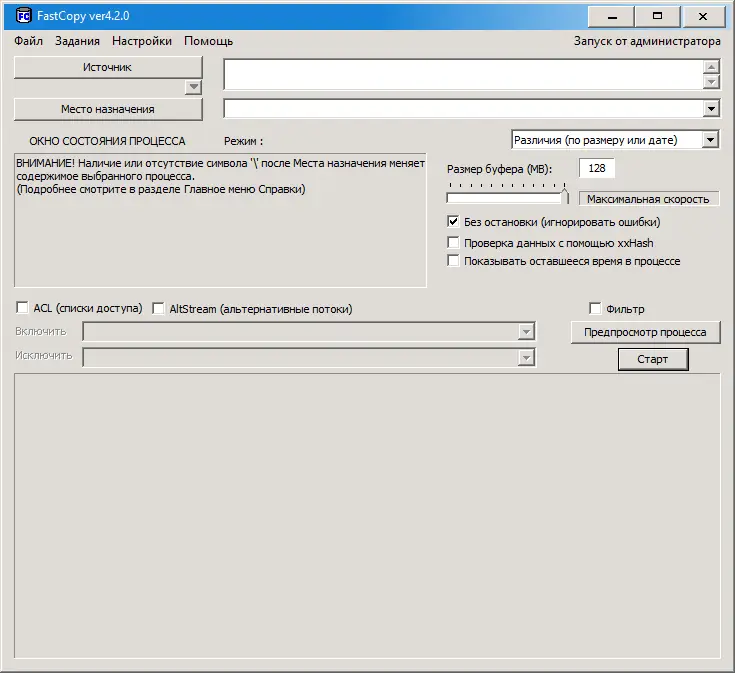Click the Максимальная скорость button
735x673 pixels.
(x=649, y=199)
